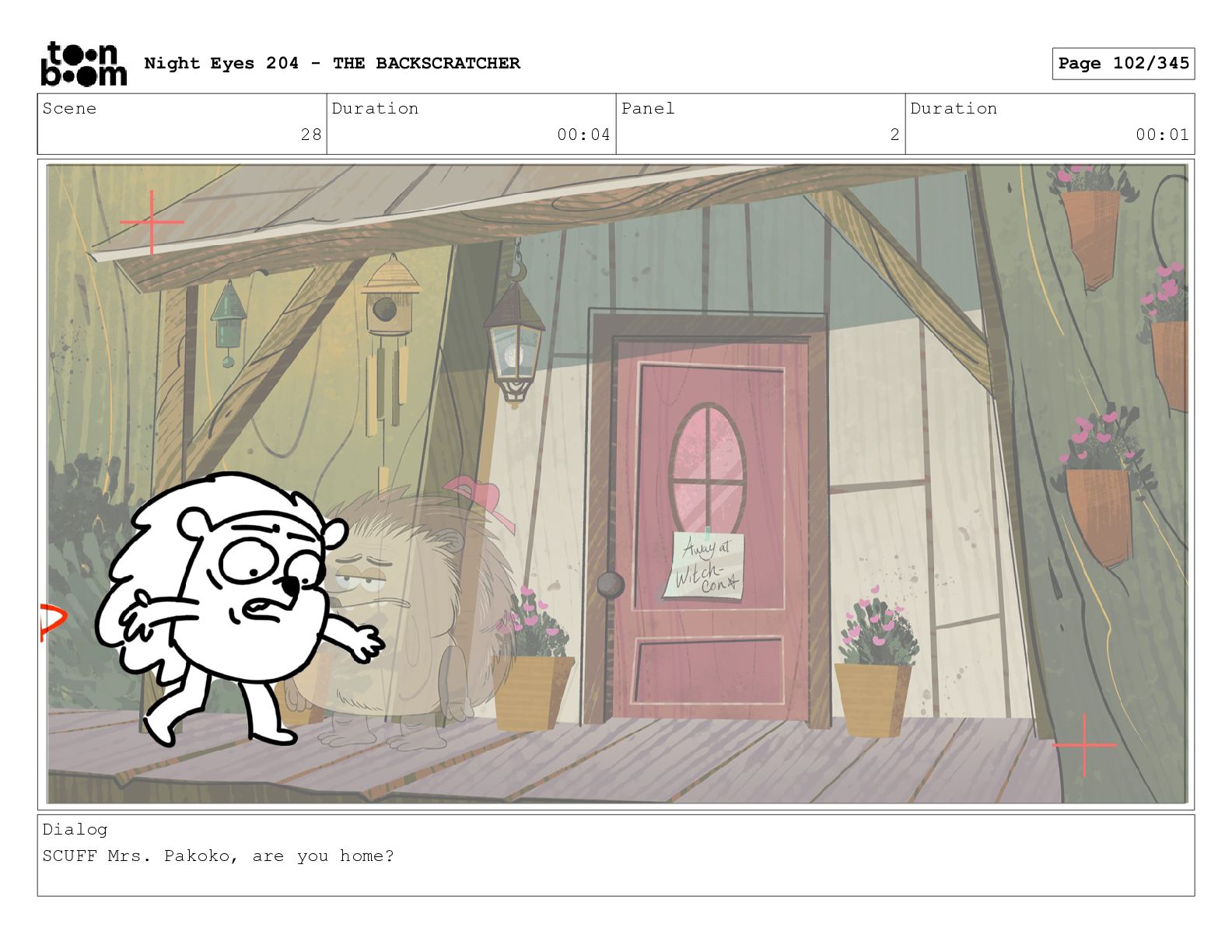Select the title 'Night Eyes 204 - THE BACKSCRATCHER'

coord(332,63)
